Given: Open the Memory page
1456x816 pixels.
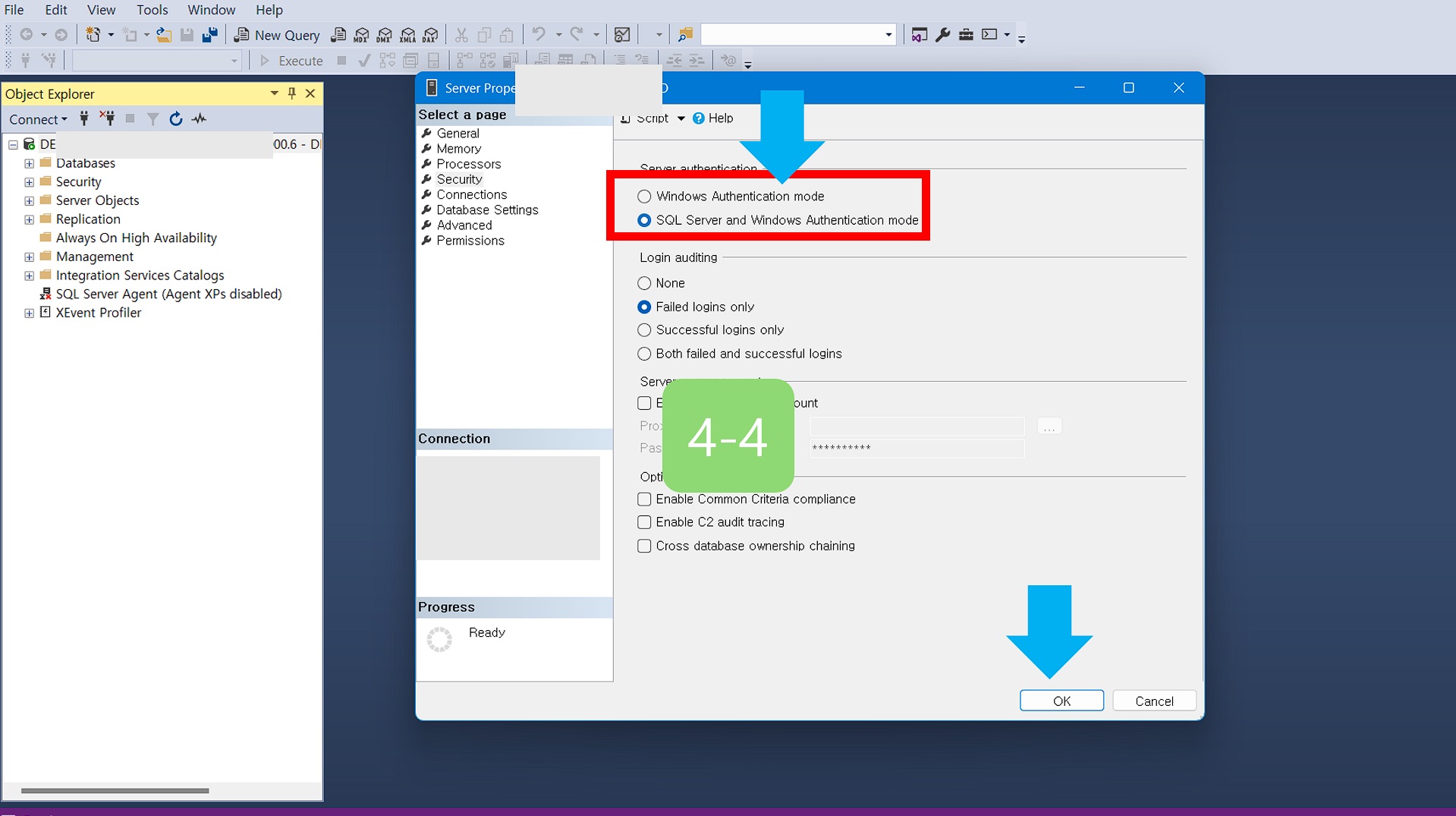Looking at the screenshot, I should click(x=458, y=149).
